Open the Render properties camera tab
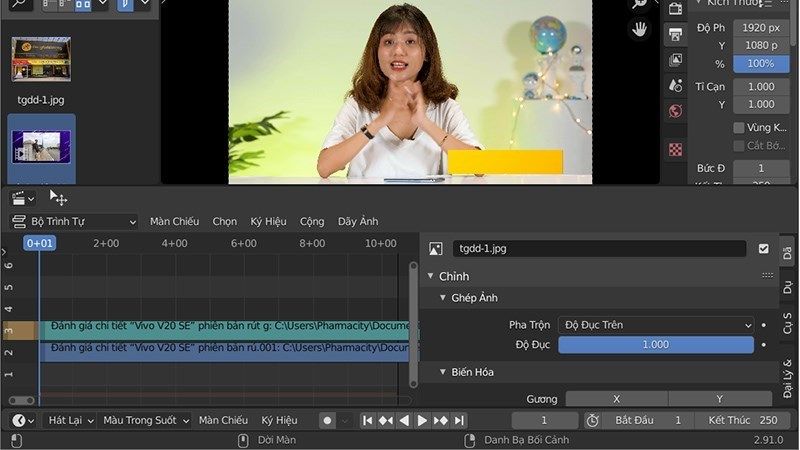Screen dimensions: 800x450 (x=676, y=9)
